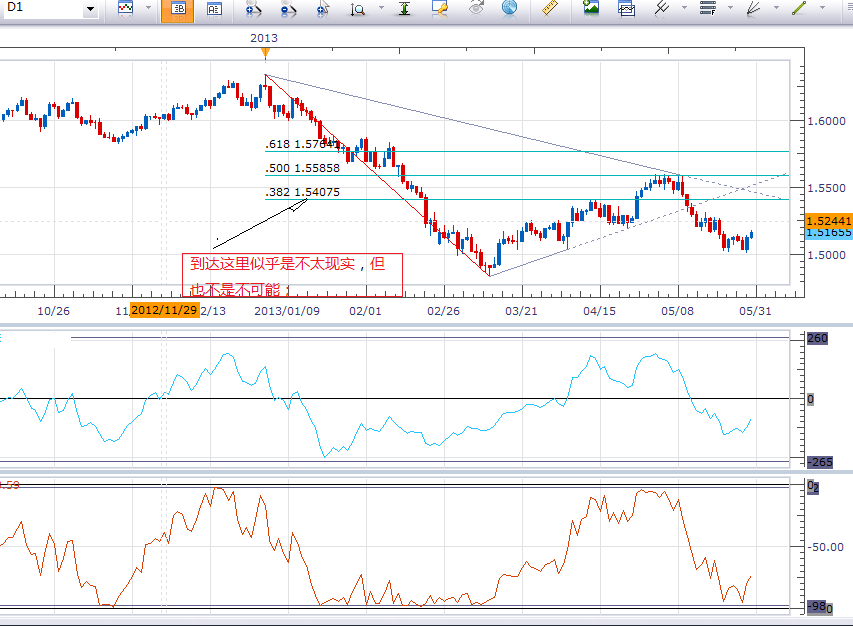Select the ruler measurement tool
The image size is (853, 626).
pos(550,8)
